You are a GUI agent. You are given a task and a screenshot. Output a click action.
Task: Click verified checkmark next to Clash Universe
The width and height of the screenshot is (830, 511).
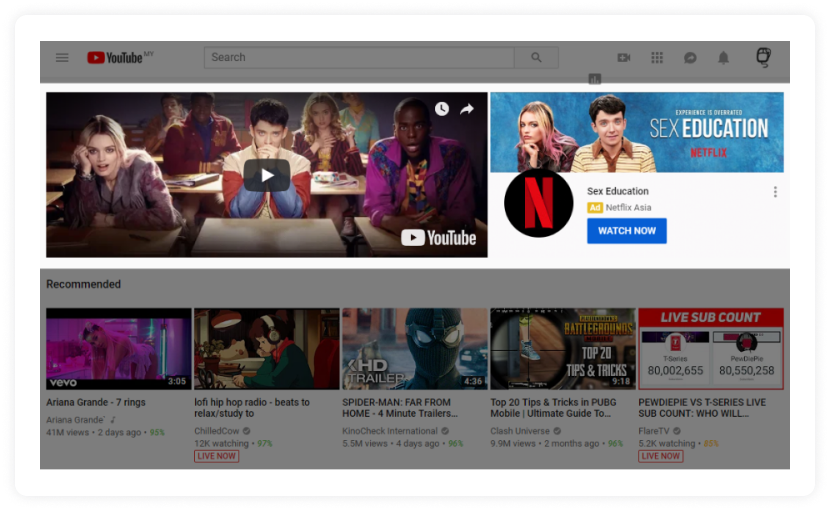pos(557,431)
